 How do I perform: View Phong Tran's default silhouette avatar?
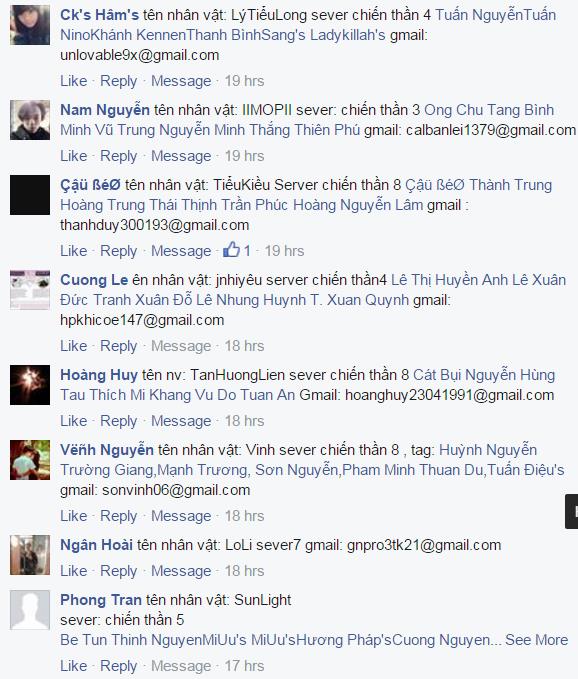point(30,610)
